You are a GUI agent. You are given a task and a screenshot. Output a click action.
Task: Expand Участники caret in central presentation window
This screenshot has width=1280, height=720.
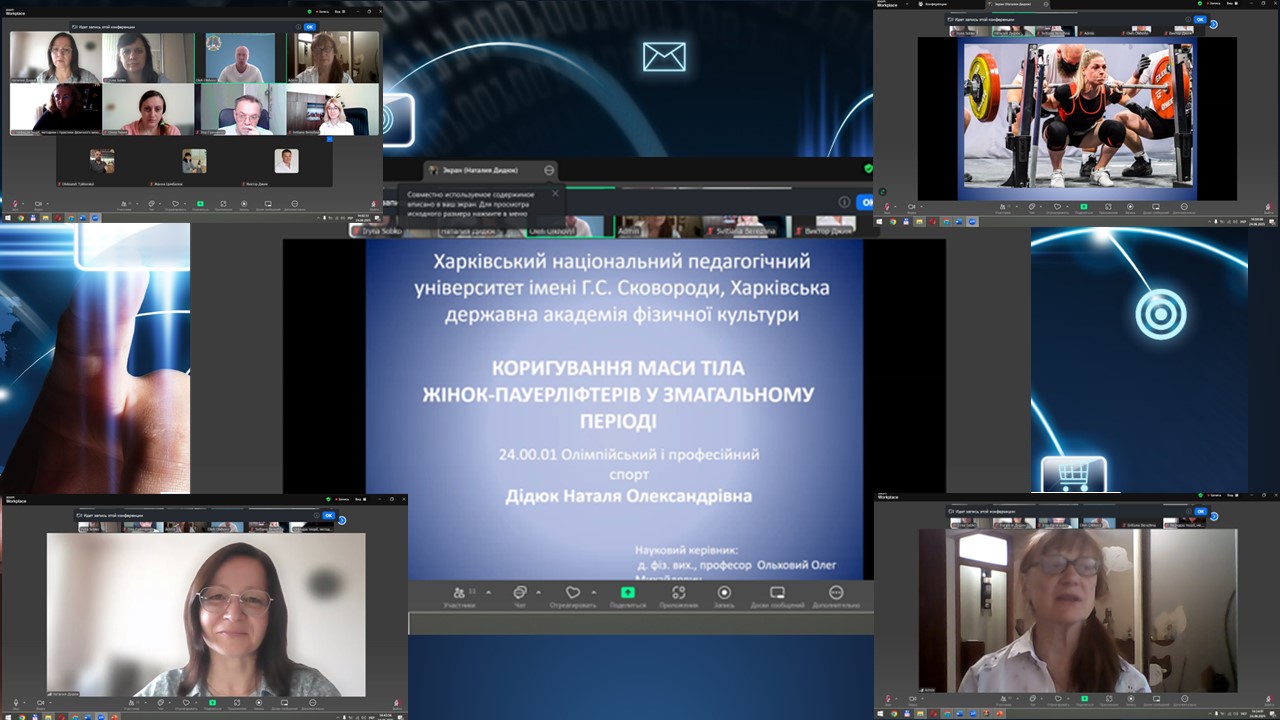coord(489,592)
